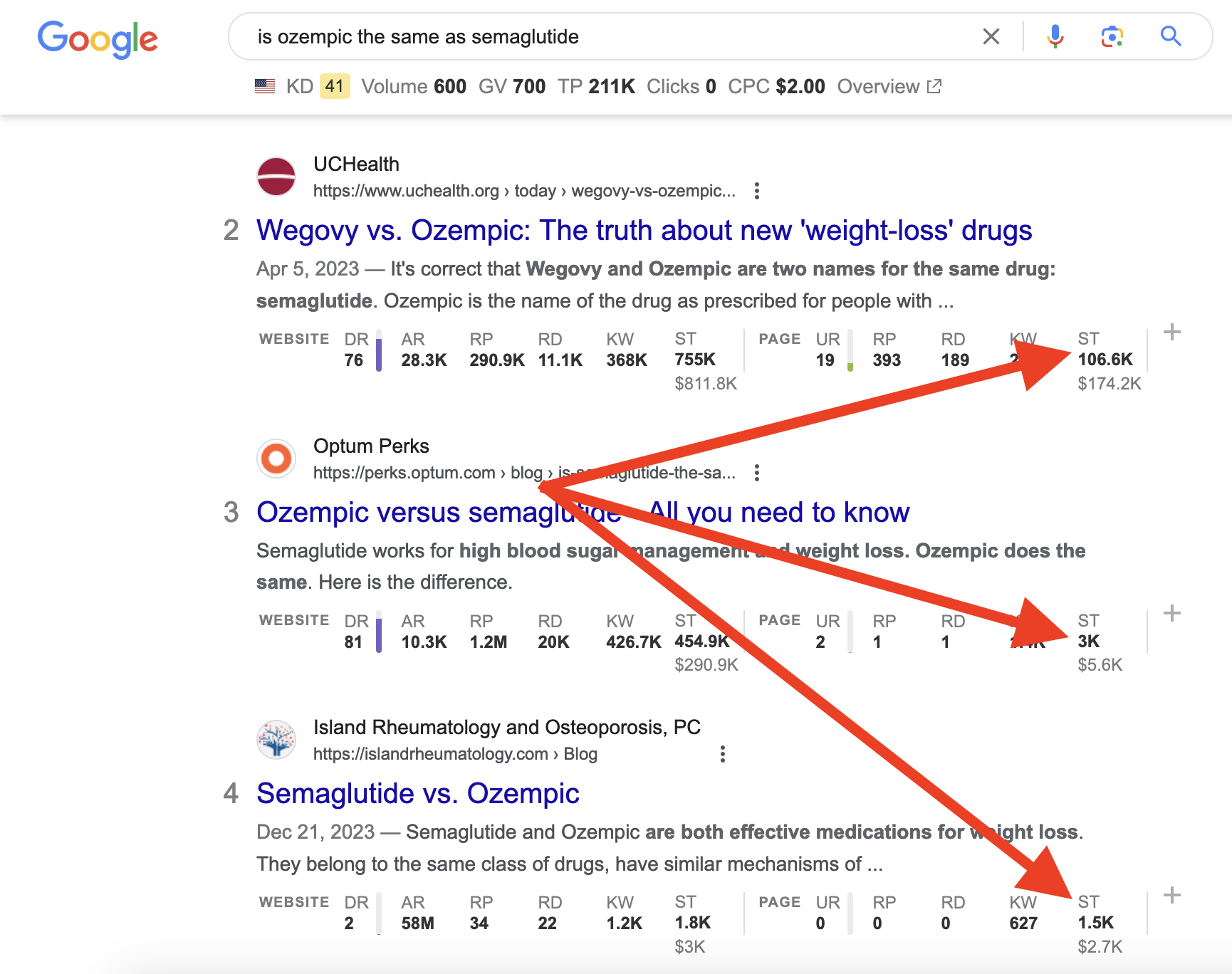Click the UCHealth site favicon

[x=276, y=177]
